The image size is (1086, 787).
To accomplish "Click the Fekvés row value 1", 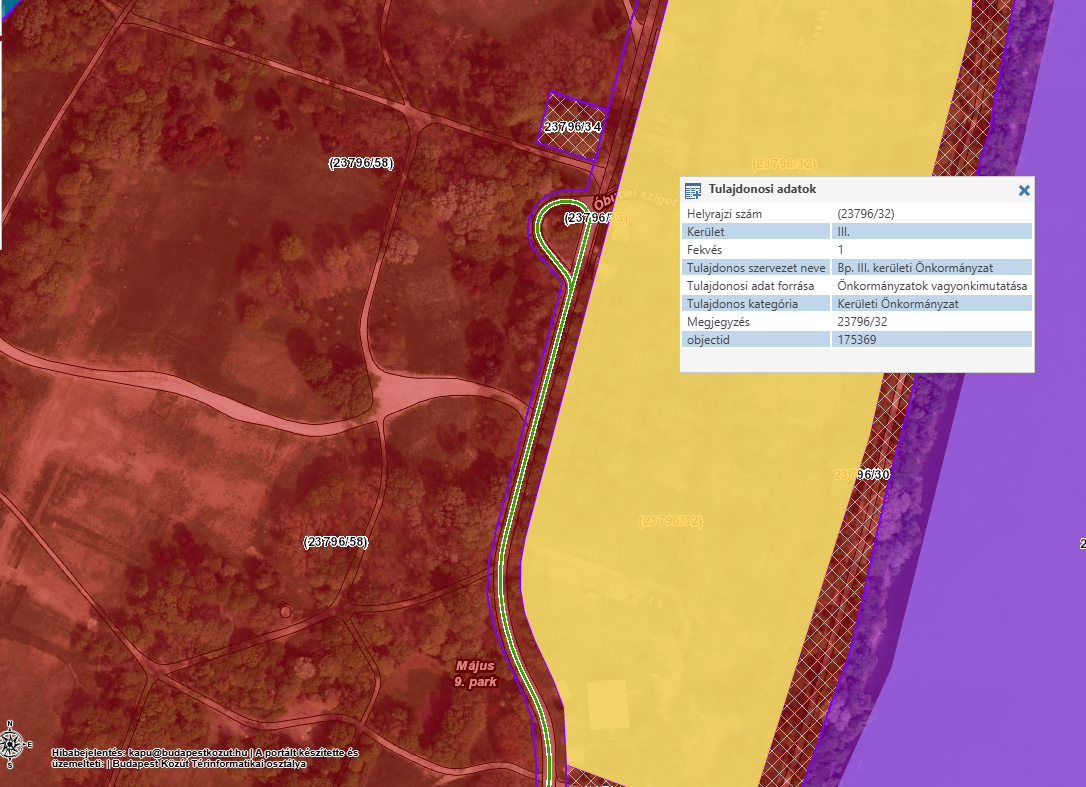I will pos(841,249).
